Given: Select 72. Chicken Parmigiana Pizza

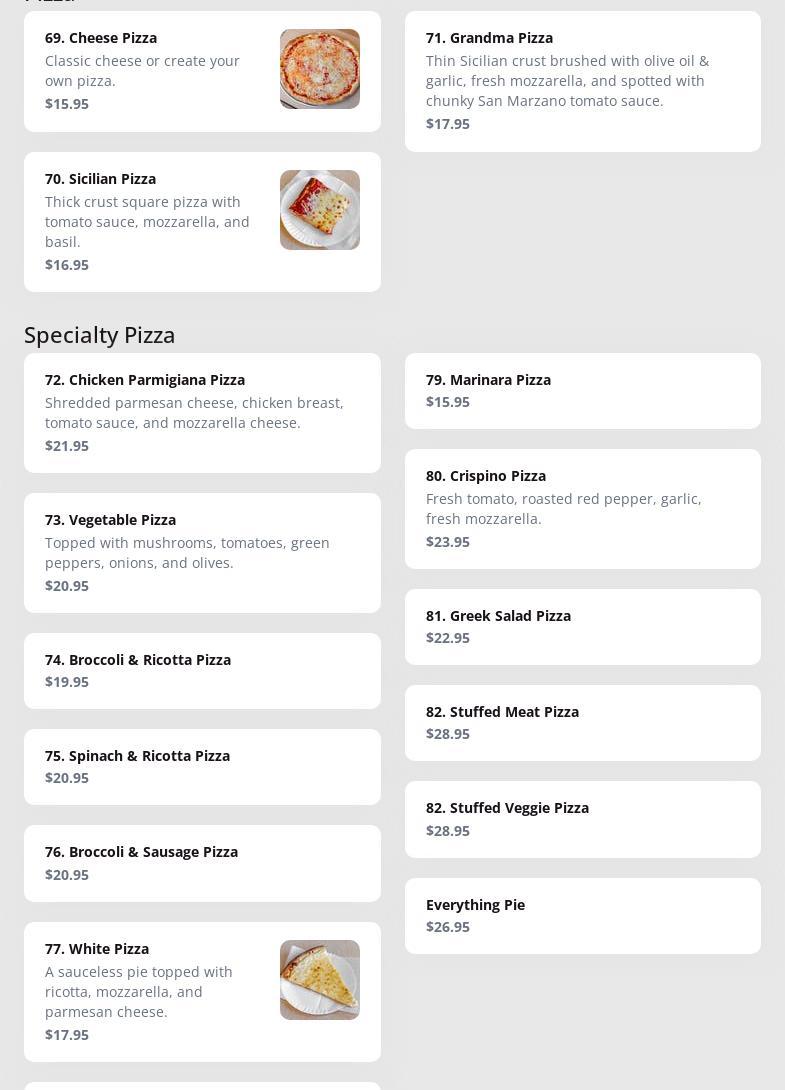Looking at the screenshot, I should 202,413.
